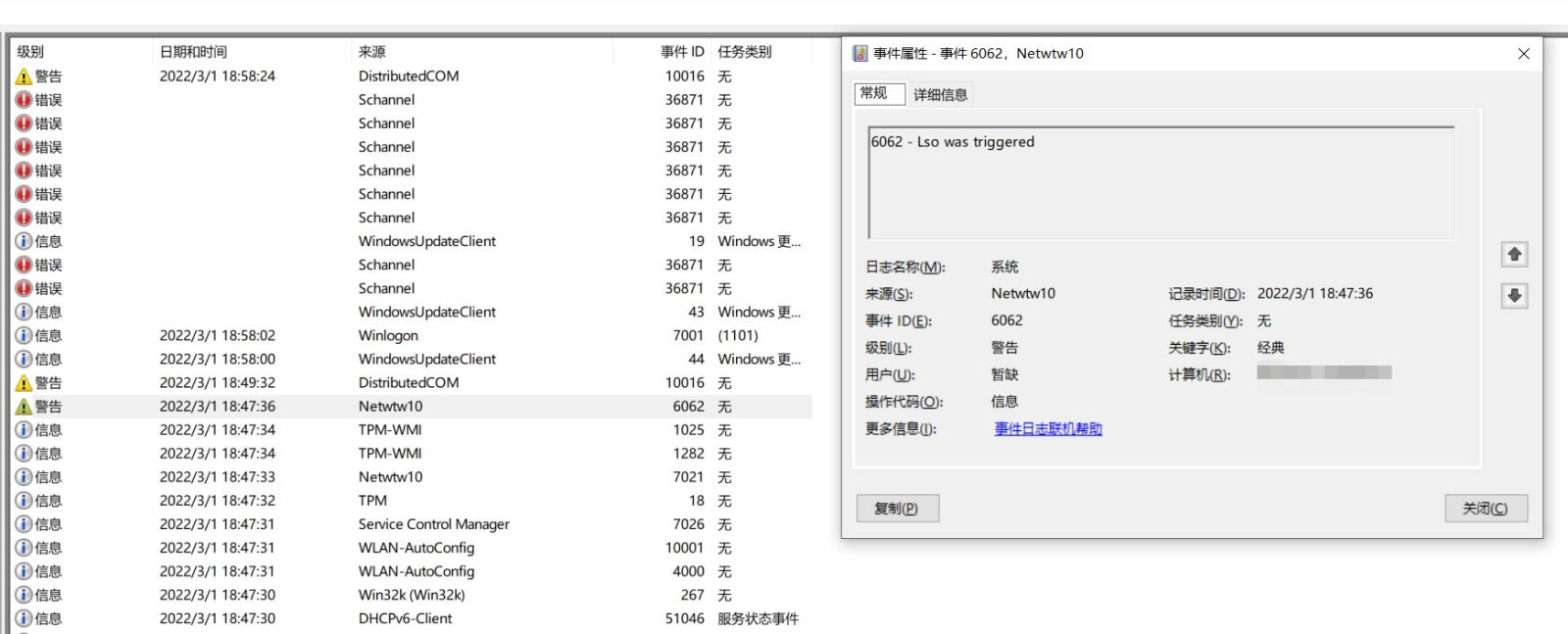Click warning icon on the Netwtw10 6062 row

[24, 407]
